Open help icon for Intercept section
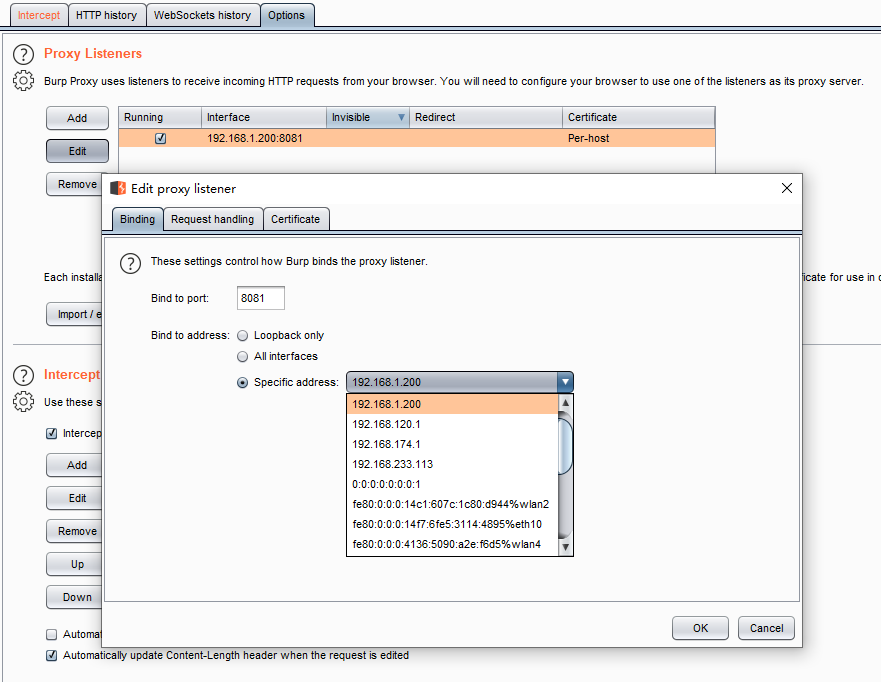This screenshot has height=682, width=881. point(23,375)
